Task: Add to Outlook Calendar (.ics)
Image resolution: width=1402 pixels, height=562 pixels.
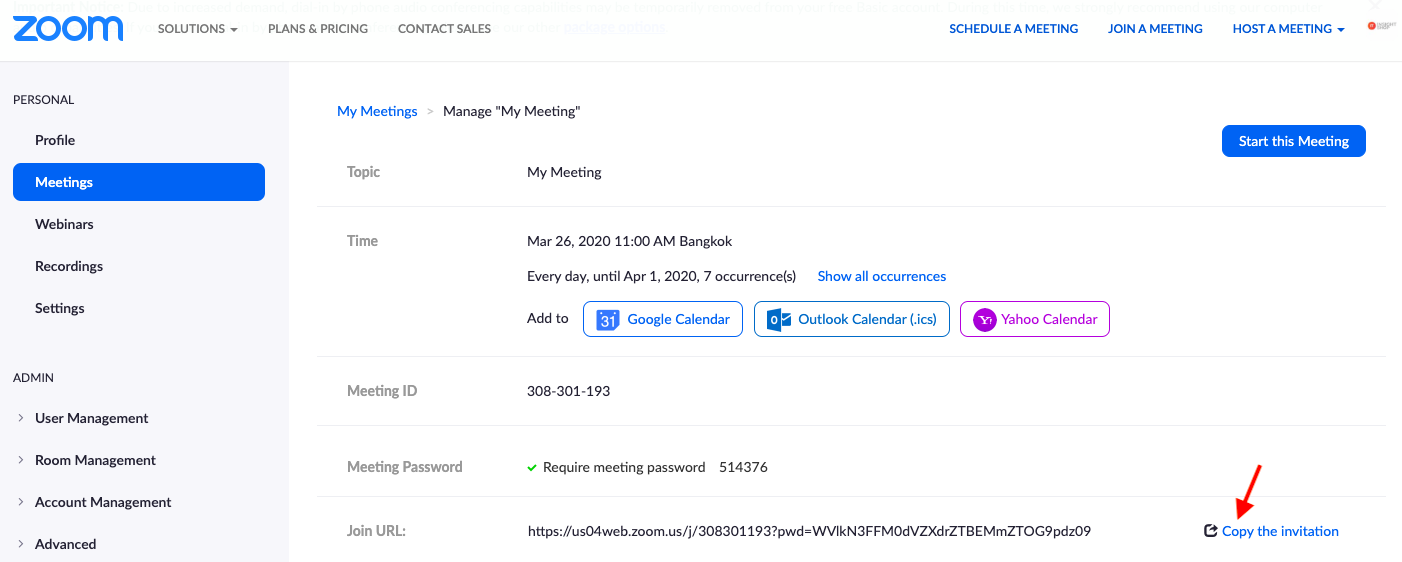Action: (852, 320)
